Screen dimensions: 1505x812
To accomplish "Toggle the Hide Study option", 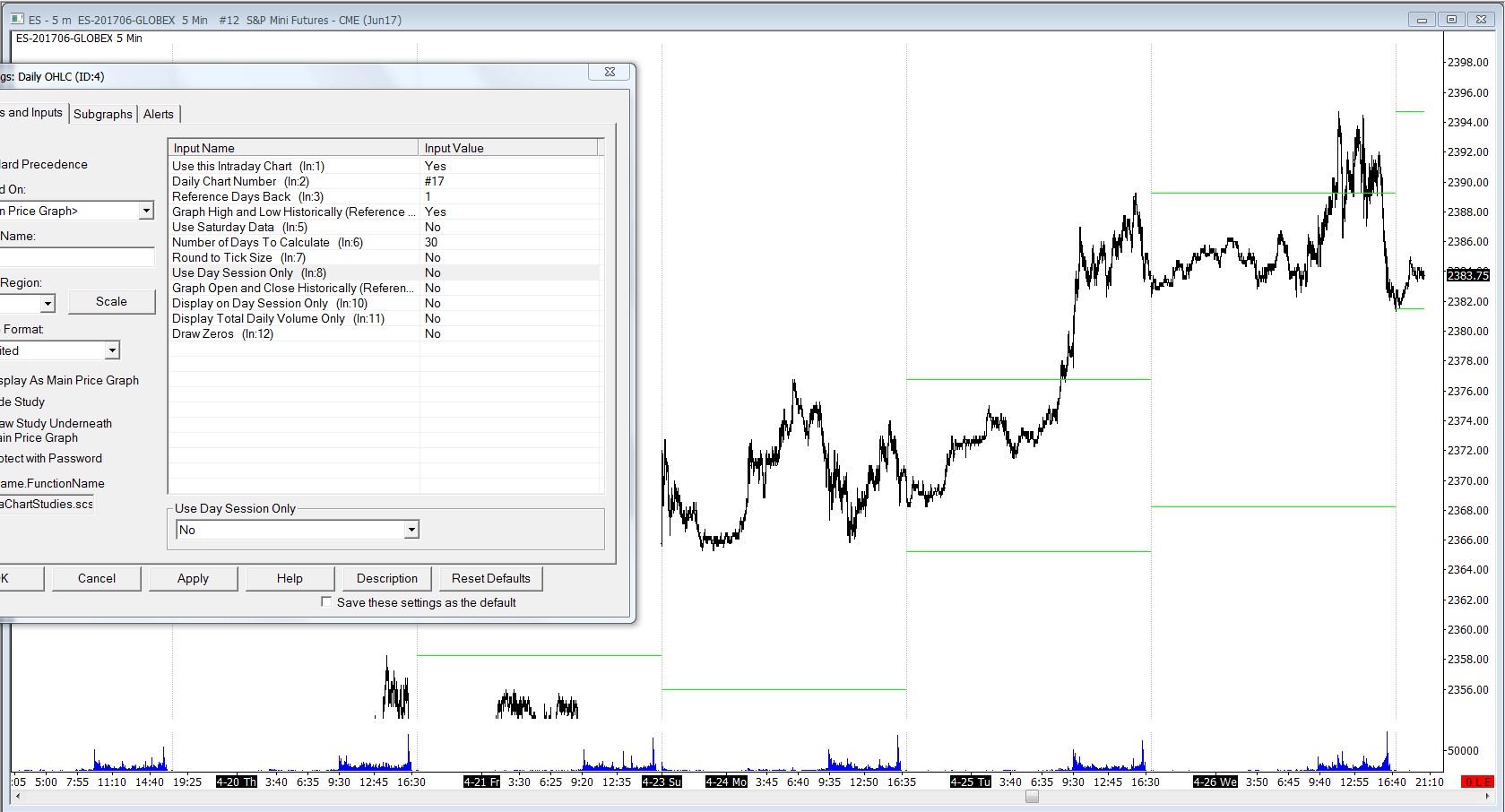I will click(x=22, y=402).
